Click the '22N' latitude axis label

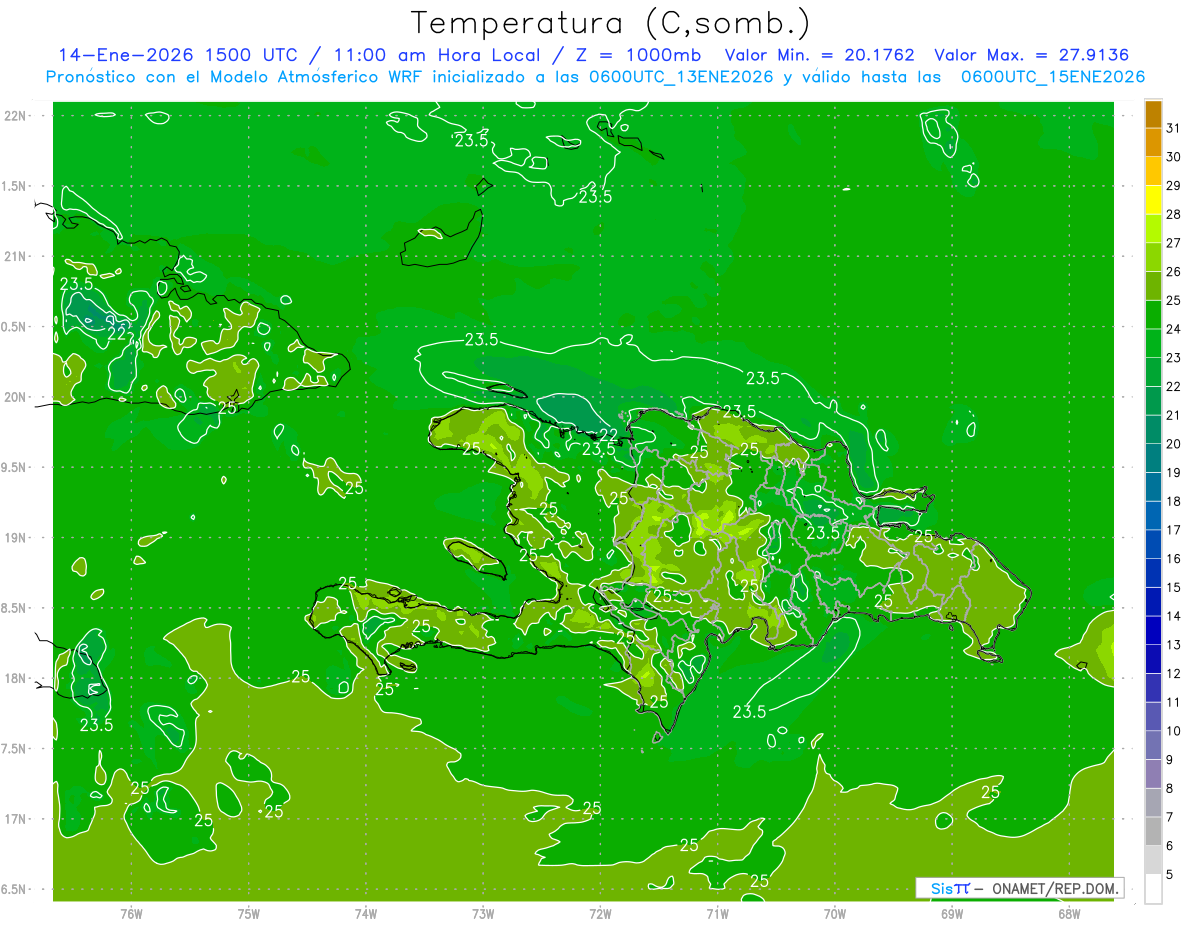pos(17,115)
